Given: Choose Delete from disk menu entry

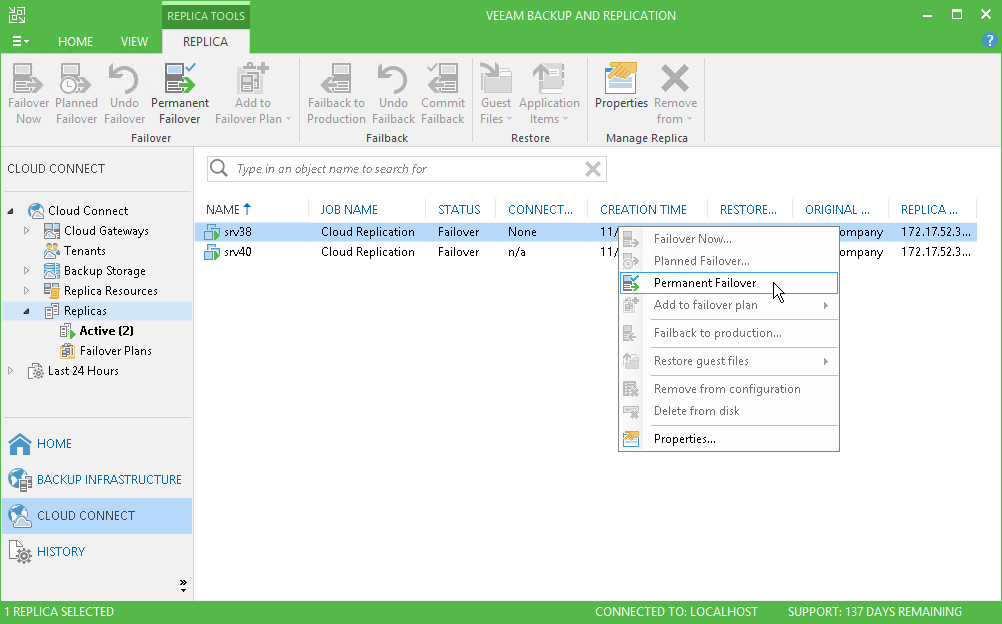Looking at the screenshot, I should pos(728,410).
